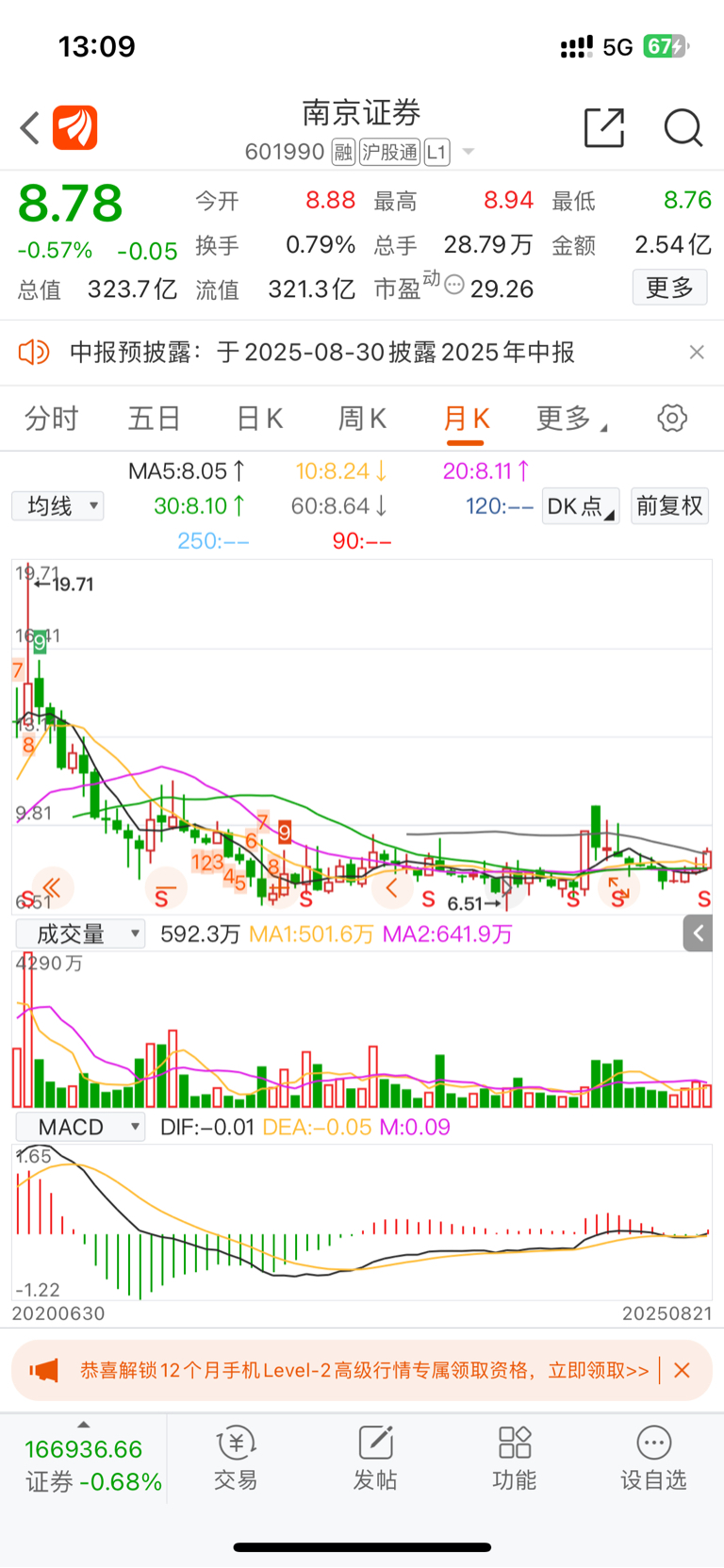Open the DK点 selector

[x=581, y=506]
